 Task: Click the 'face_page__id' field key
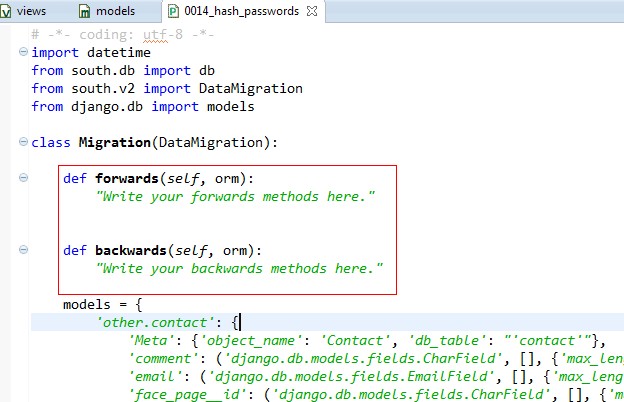187,395
